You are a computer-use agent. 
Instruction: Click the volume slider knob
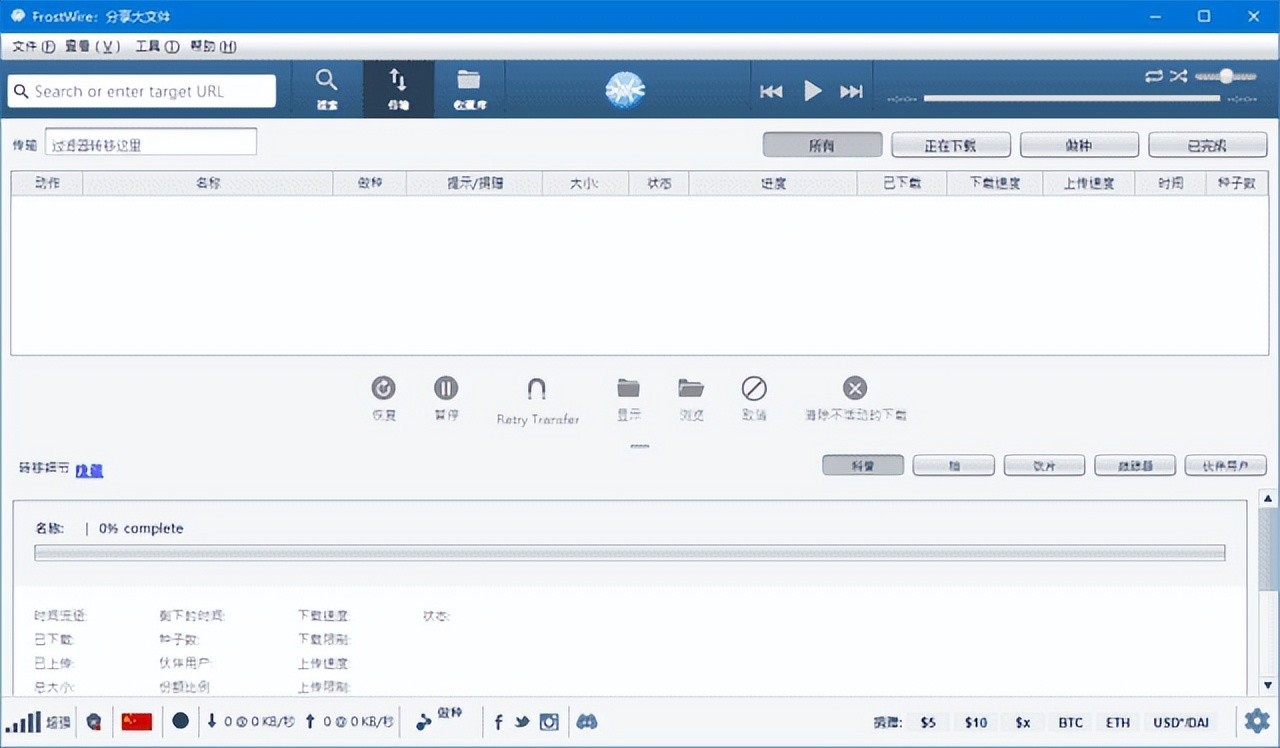1225,76
